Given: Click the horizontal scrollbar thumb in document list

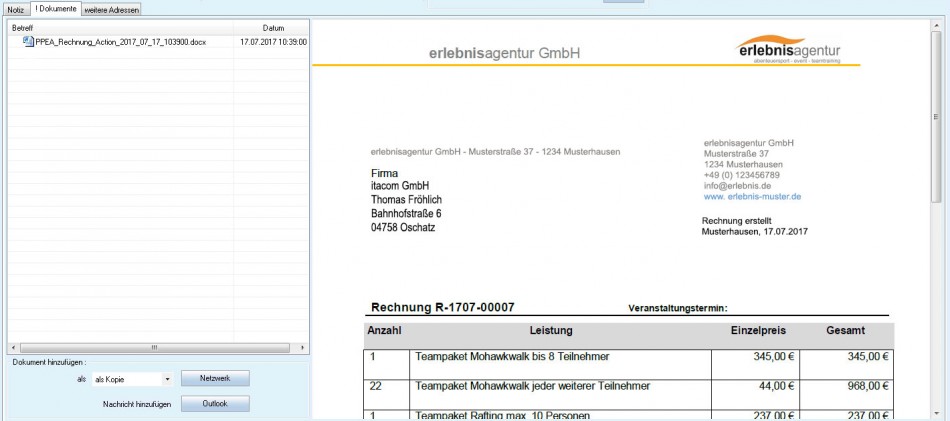Looking at the screenshot, I should [x=153, y=347].
